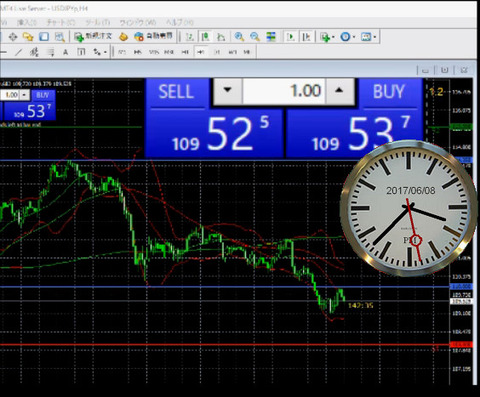The width and height of the screenshot is (480, 397).
Task: Toggle chart shift
Action: [x=306, y=36]
